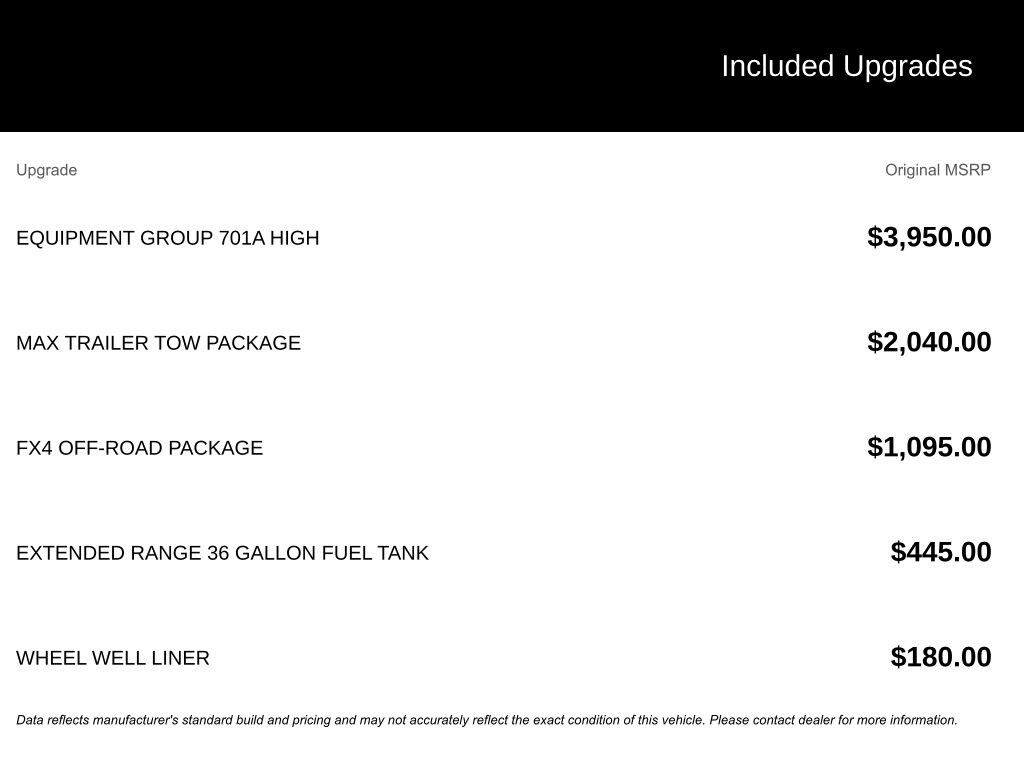Select the Max Trailer Tow Package name
This screenshot has height=768, width=1024.
(158, 343)
